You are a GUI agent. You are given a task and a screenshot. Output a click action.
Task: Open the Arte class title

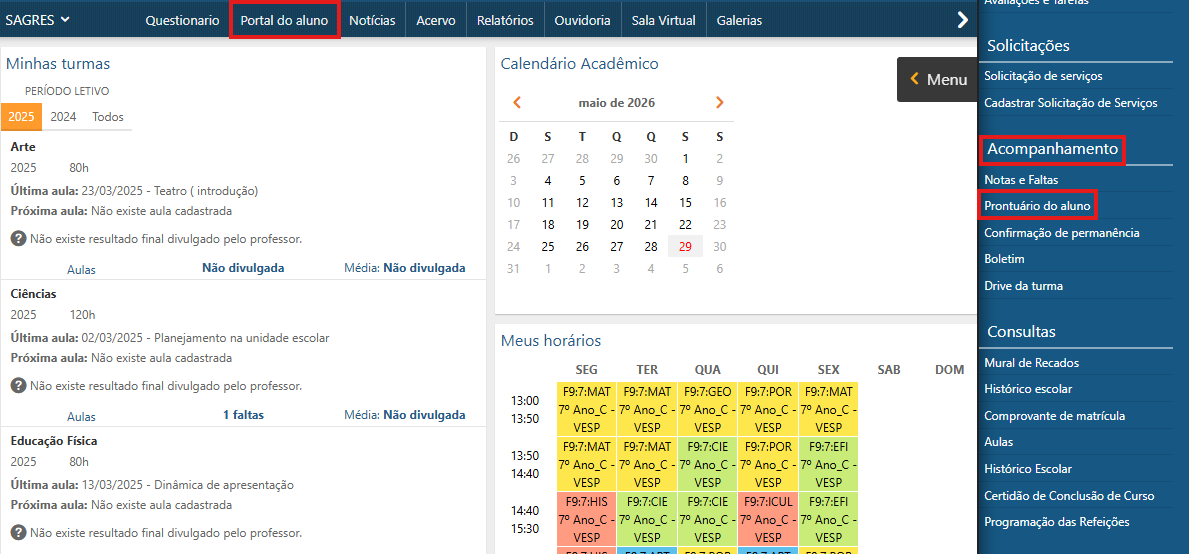pos(24,147)
